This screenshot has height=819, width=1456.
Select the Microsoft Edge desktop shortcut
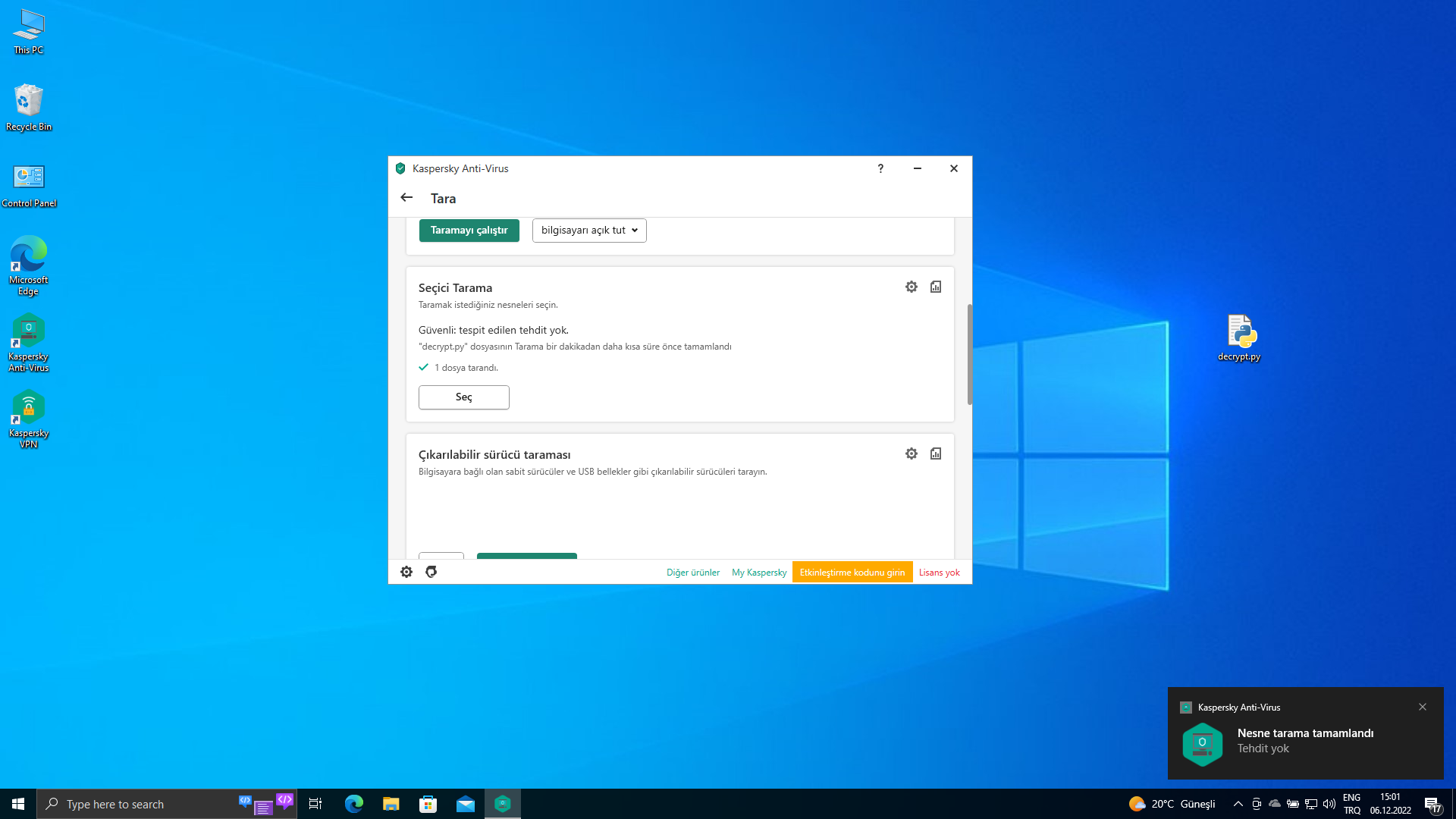pyautogui.click(x=29, y=265)
